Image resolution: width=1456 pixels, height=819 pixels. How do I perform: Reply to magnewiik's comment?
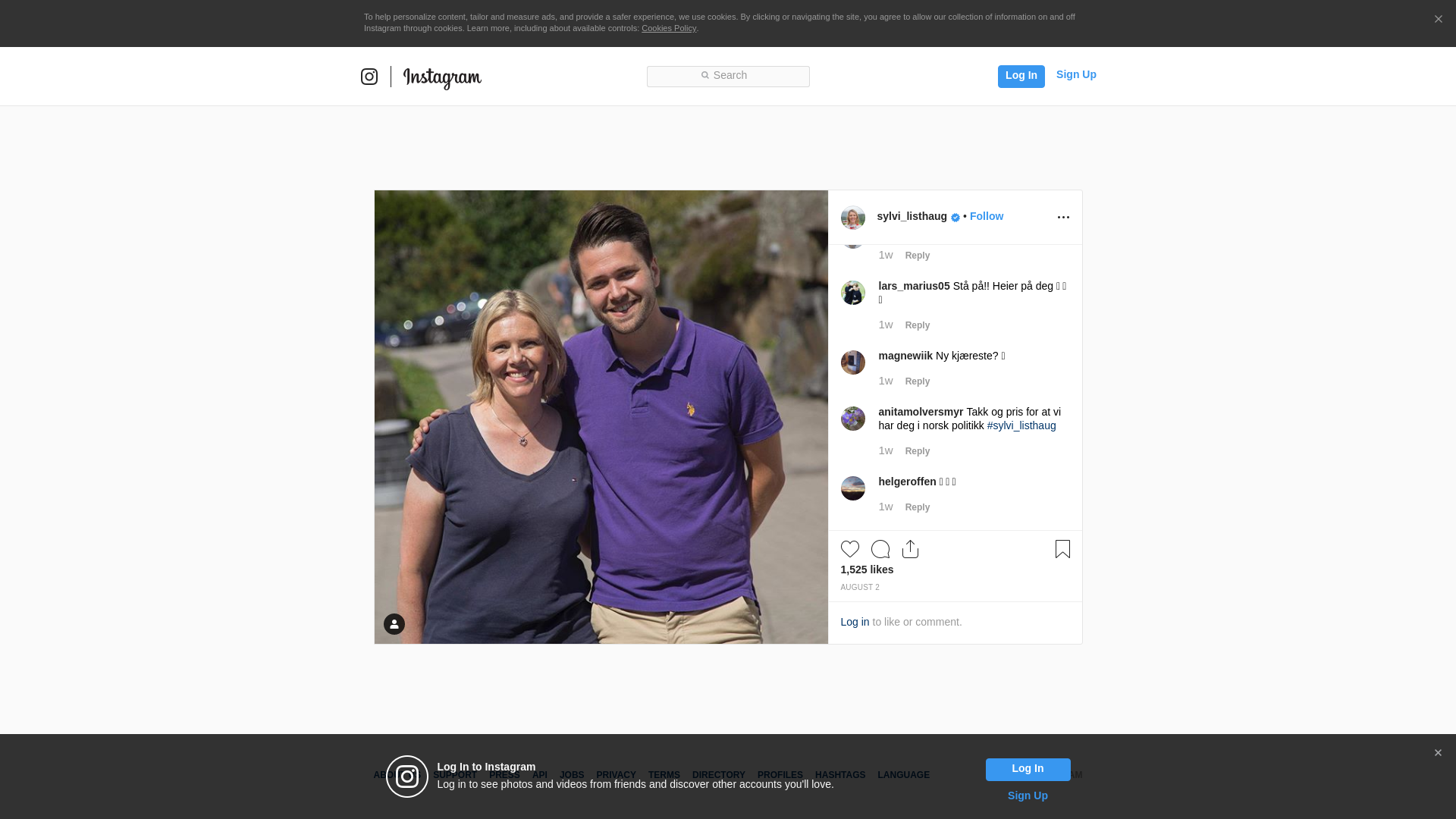tap(917, 381)
